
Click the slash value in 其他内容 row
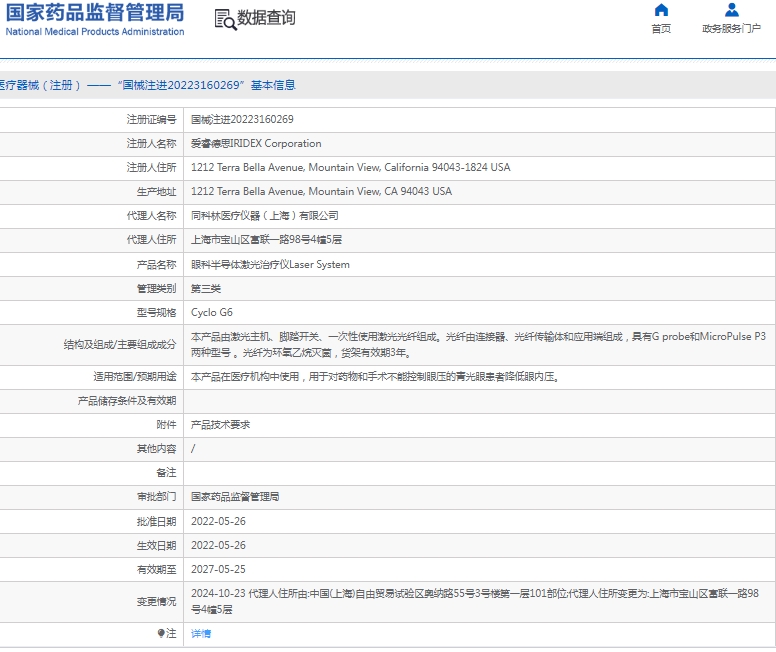[x=193, y=449]
